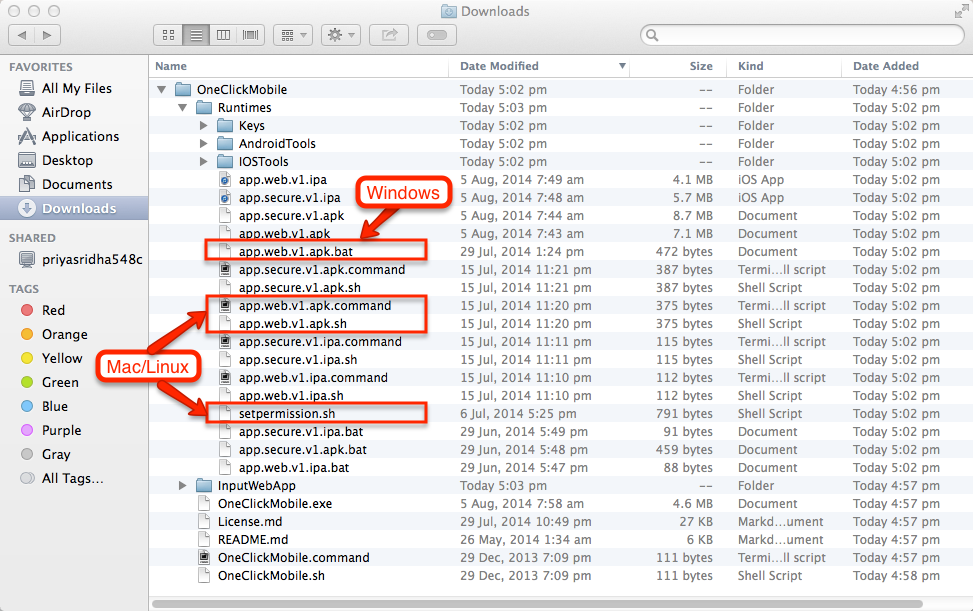Collapse the Runtimes folder triangle
This screenshot has height=611, width=973.
pos(182,107)
